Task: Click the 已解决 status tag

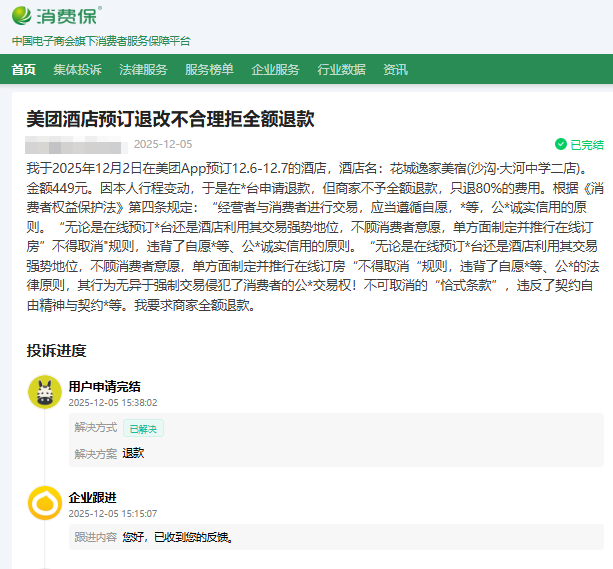Action: (x=143, y=428)
